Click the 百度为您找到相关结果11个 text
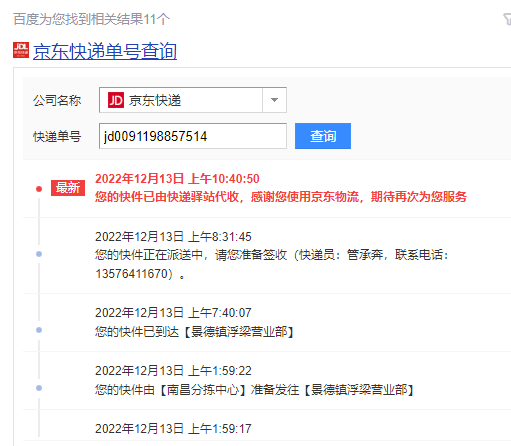 pos(91,19)
